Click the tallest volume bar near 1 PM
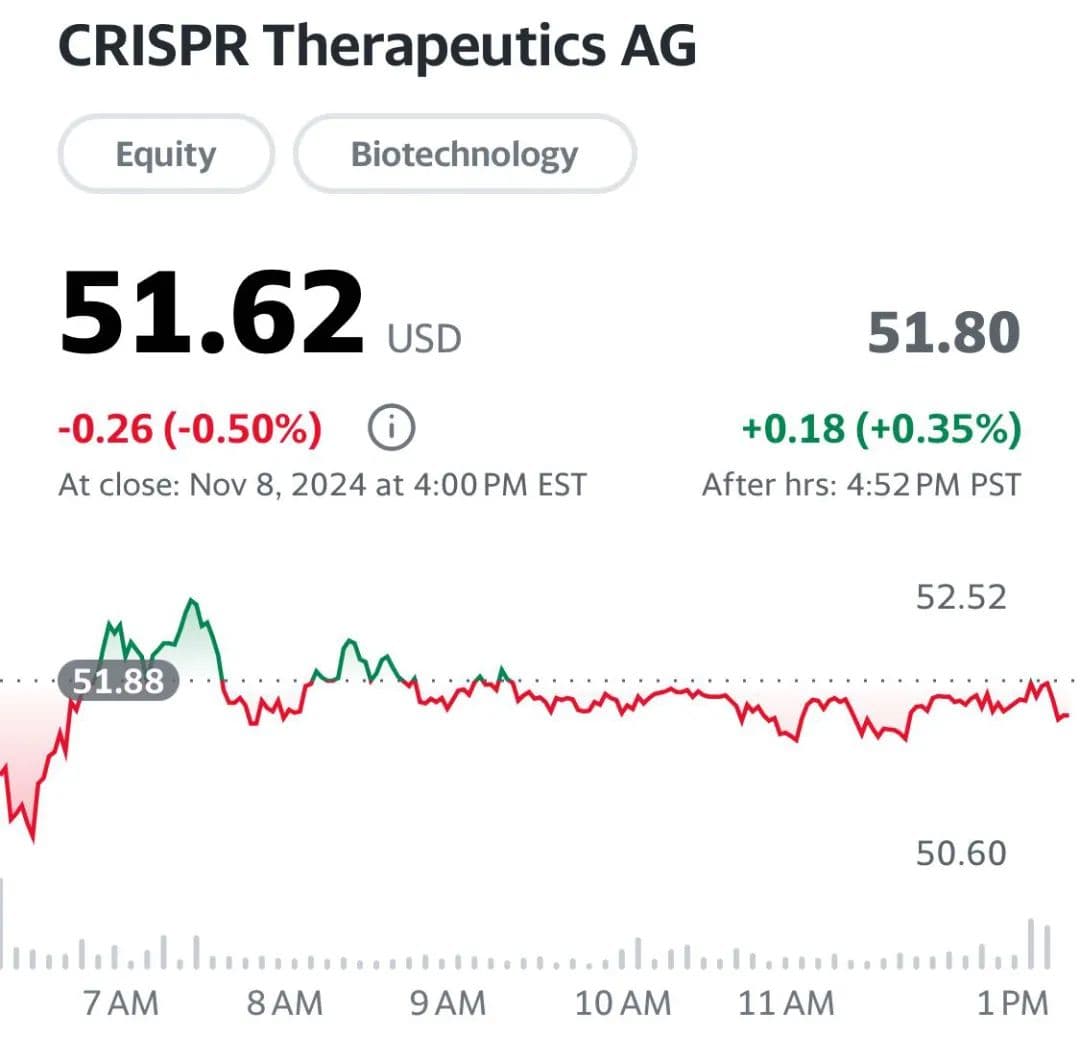 coord(1033,945)
